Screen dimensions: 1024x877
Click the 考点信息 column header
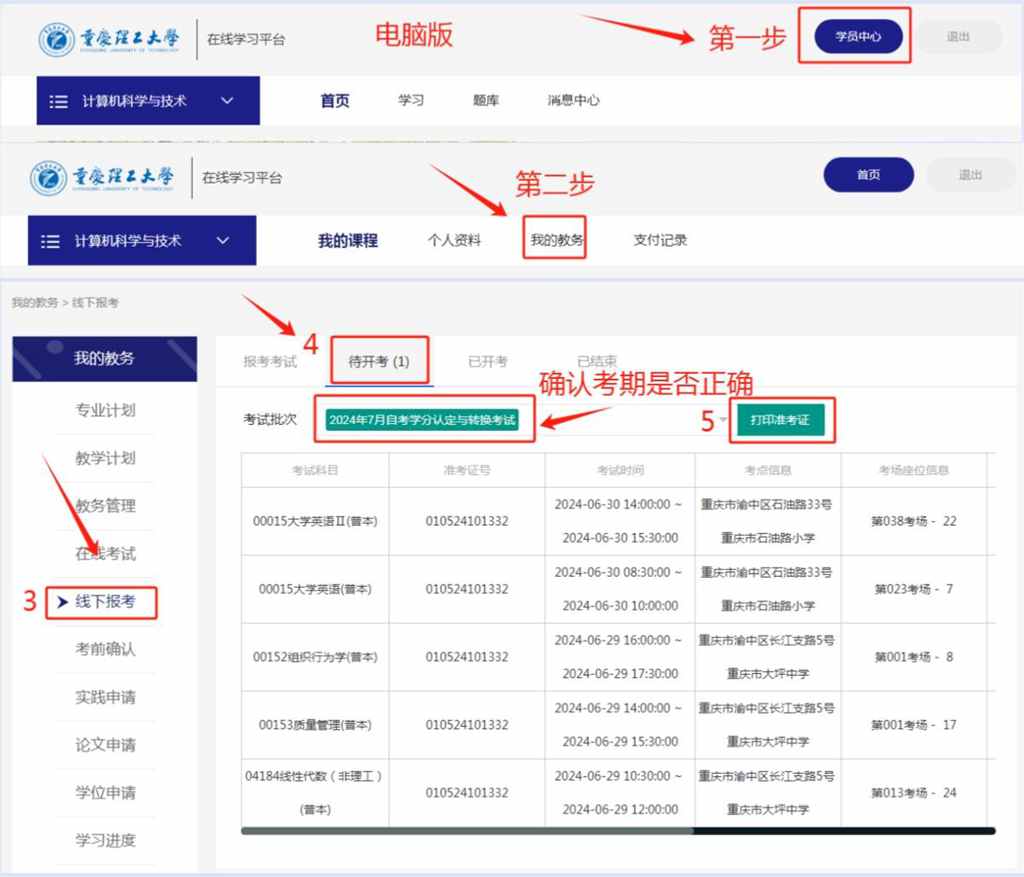768,470
